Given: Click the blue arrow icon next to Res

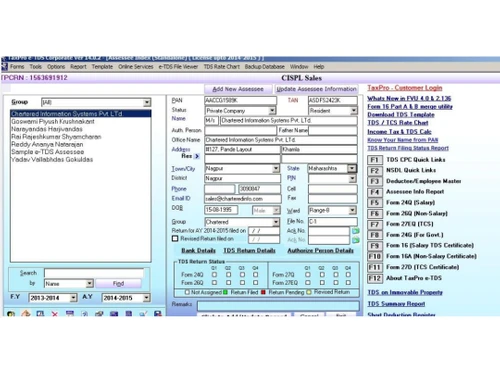Looking at the screenshot, I should click(197, 156).
